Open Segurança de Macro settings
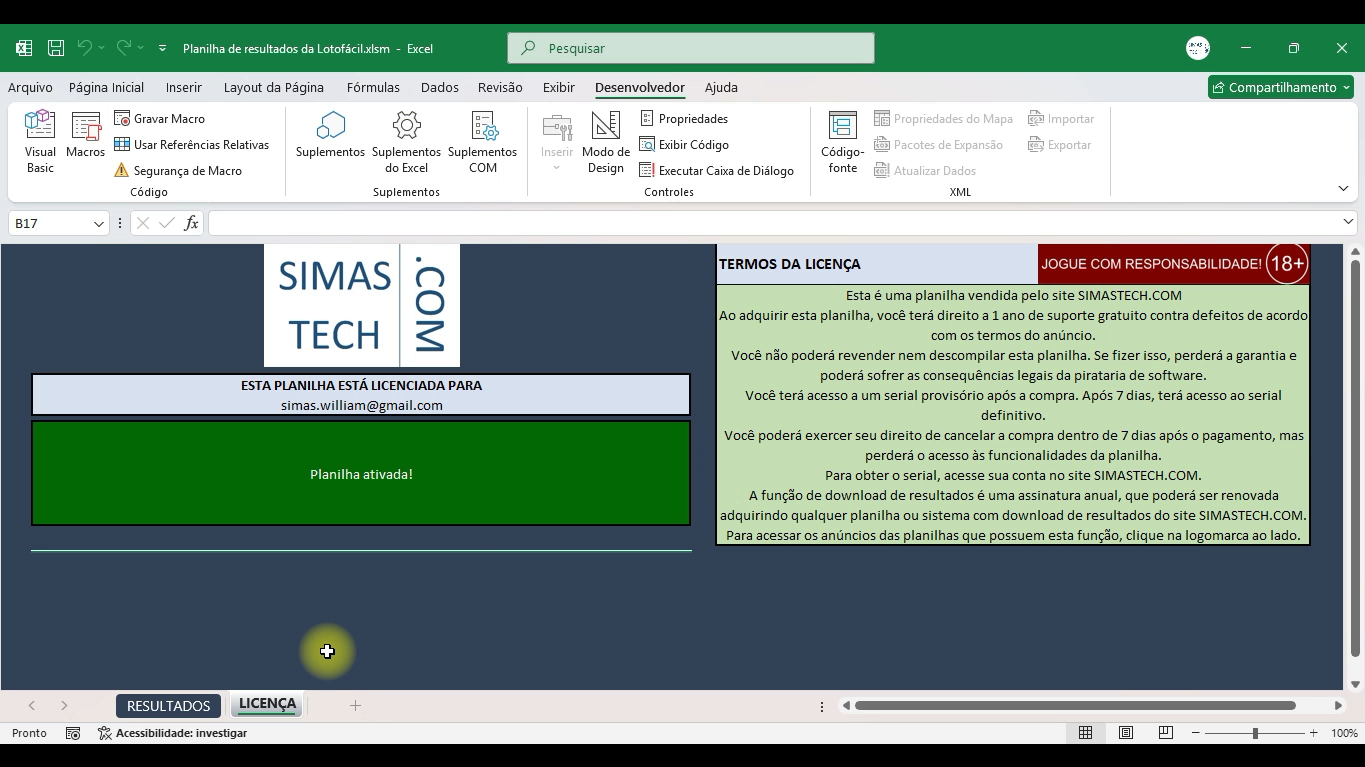Screen dimensions: 1365x767 click(178, 170)
